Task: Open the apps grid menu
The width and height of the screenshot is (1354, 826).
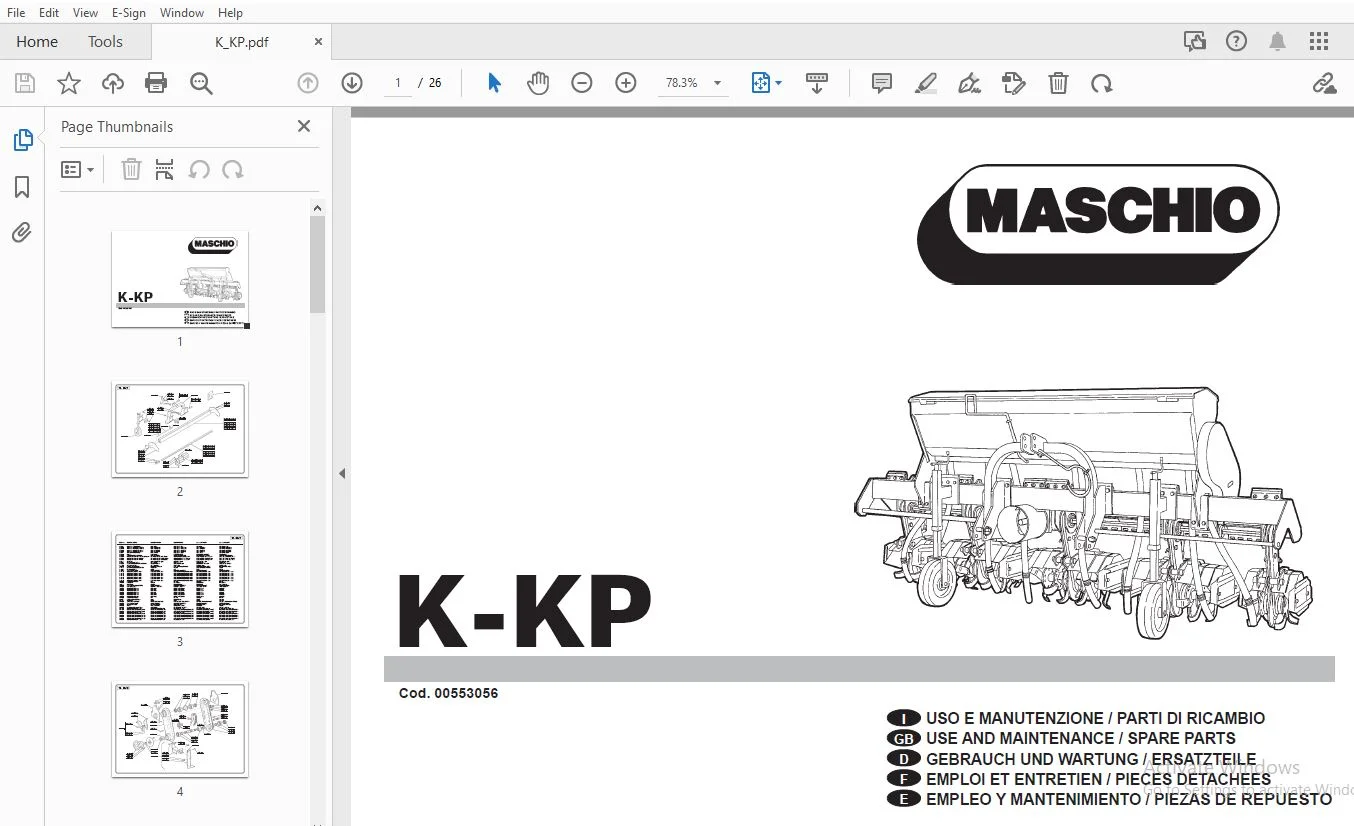Action: [1319, 41]
